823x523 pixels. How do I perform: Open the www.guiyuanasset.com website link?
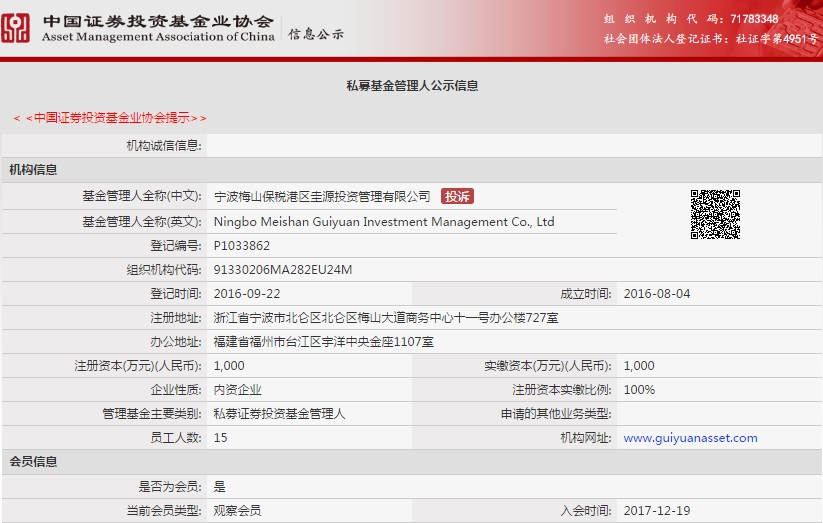(x=690, y=438)
